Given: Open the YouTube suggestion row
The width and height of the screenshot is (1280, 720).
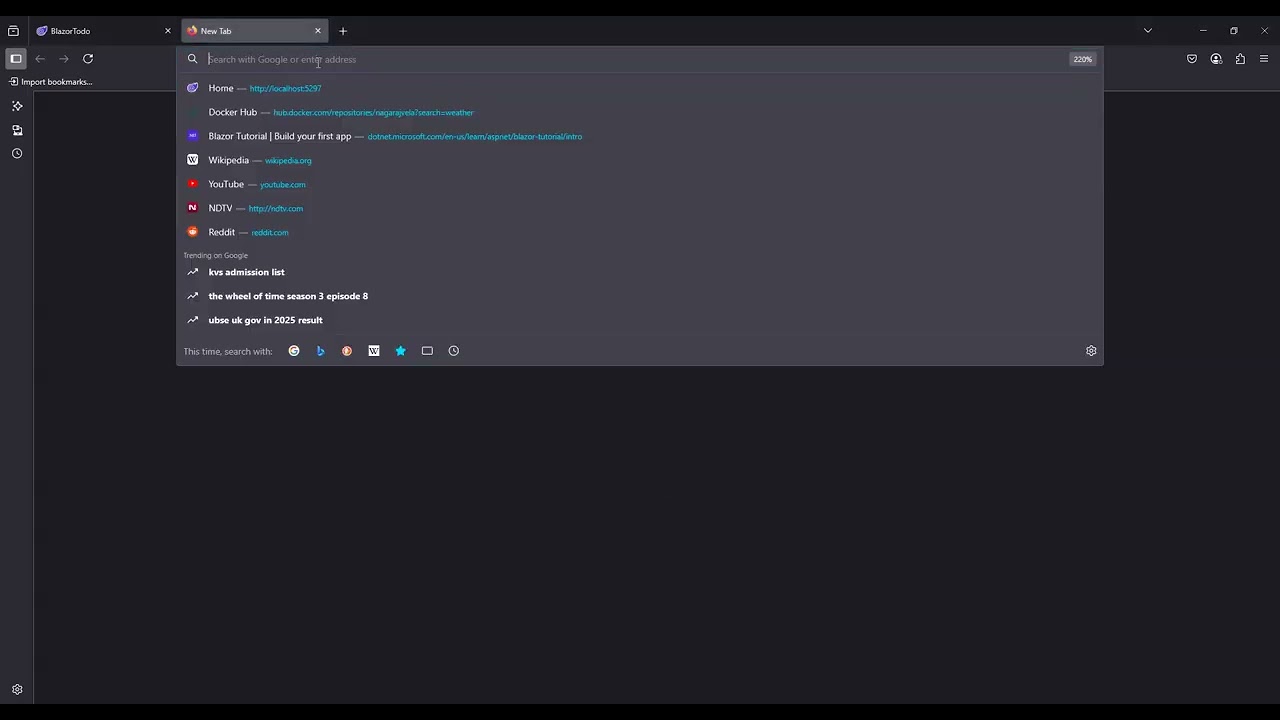Looking at the screenshot, I should (x=640, y=184).
